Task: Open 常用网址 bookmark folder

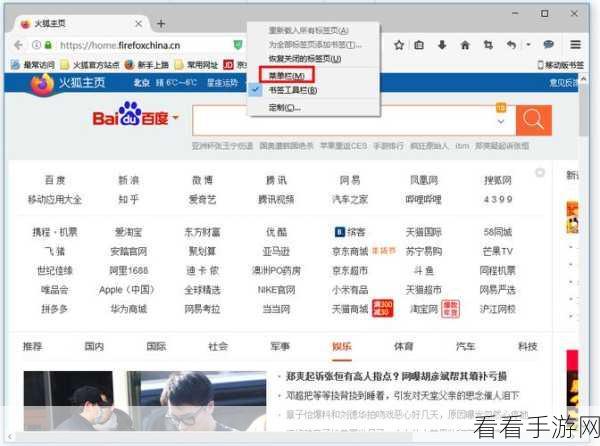Action: 197,65
